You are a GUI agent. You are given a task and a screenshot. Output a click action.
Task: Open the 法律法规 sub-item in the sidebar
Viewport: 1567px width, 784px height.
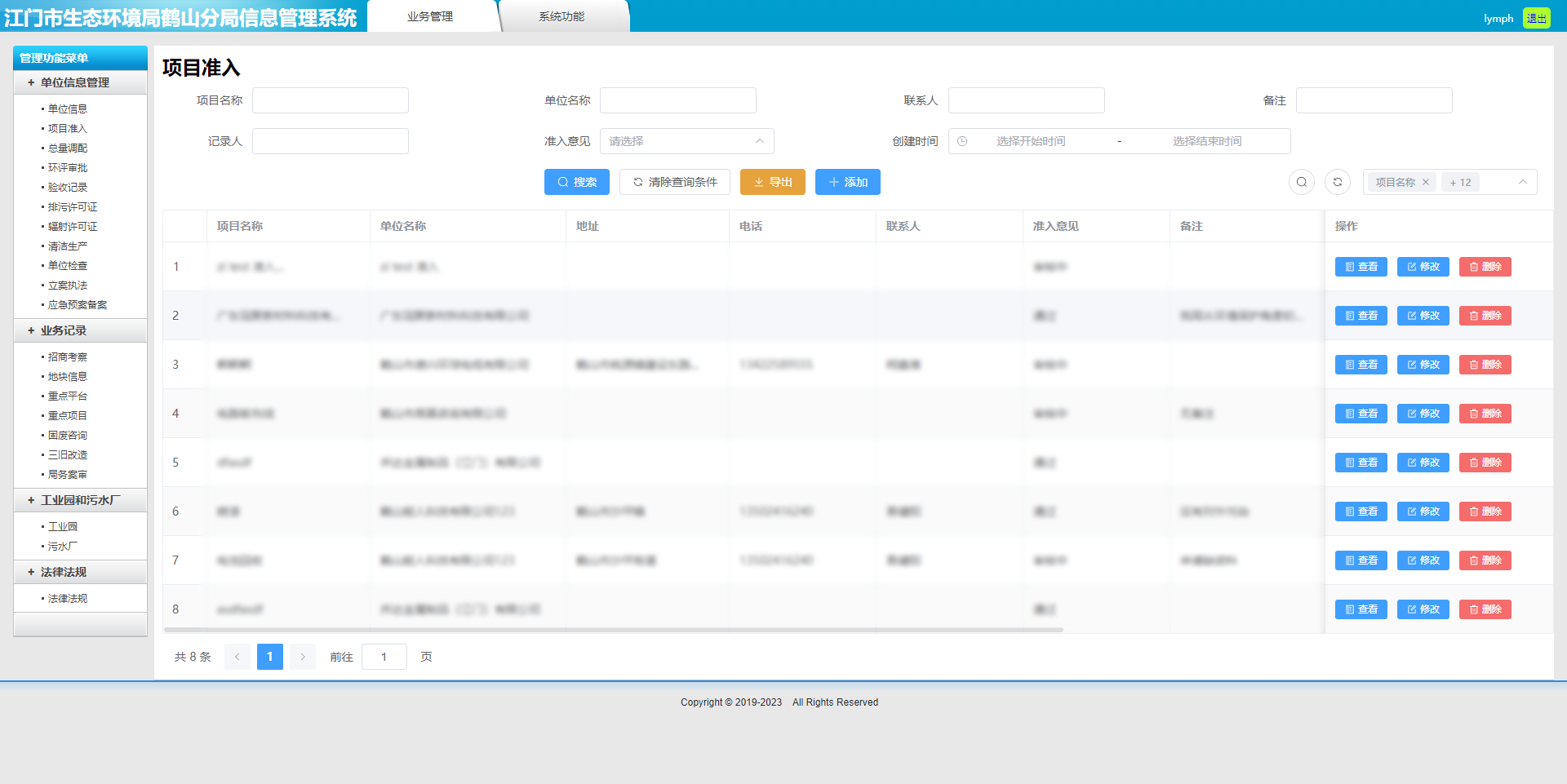pyautogui.click(x=67, y=598)
